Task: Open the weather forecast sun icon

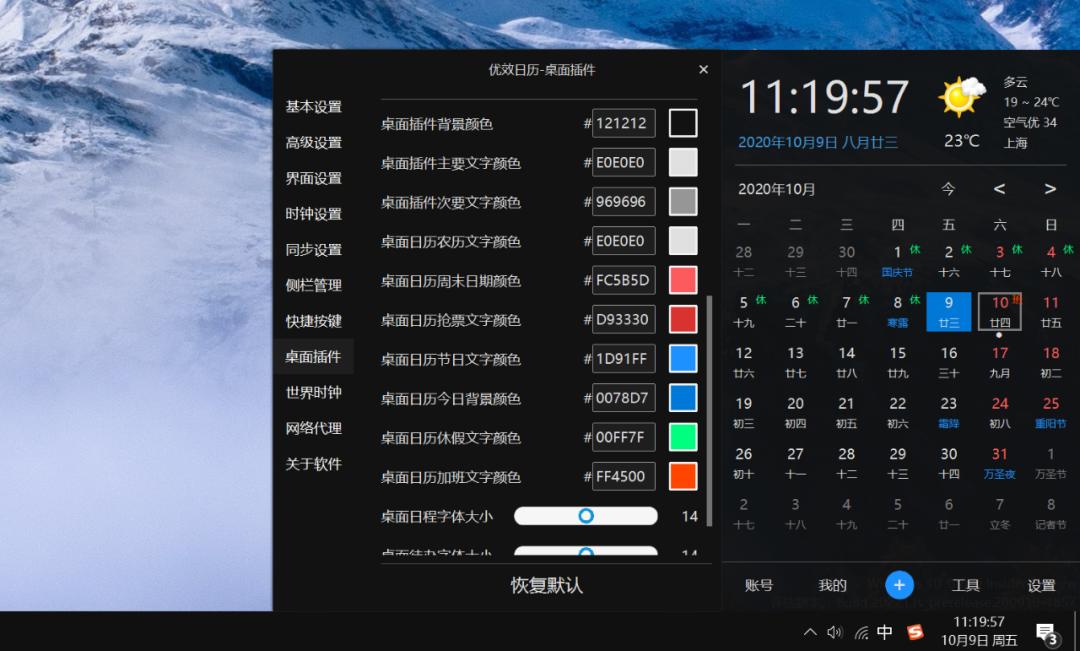Action: coord(960,95)
